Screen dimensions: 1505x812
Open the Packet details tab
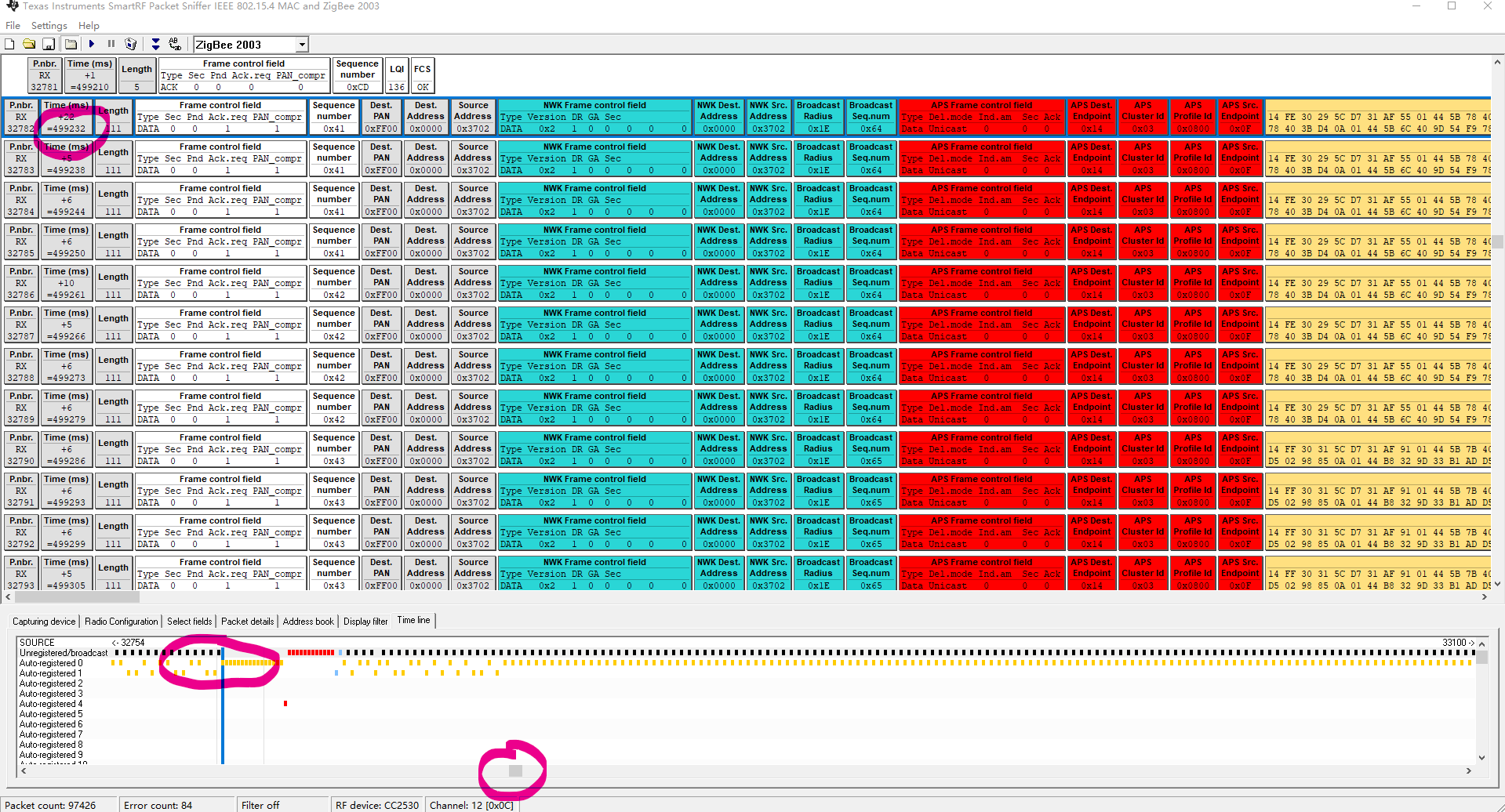click(247, 622)
